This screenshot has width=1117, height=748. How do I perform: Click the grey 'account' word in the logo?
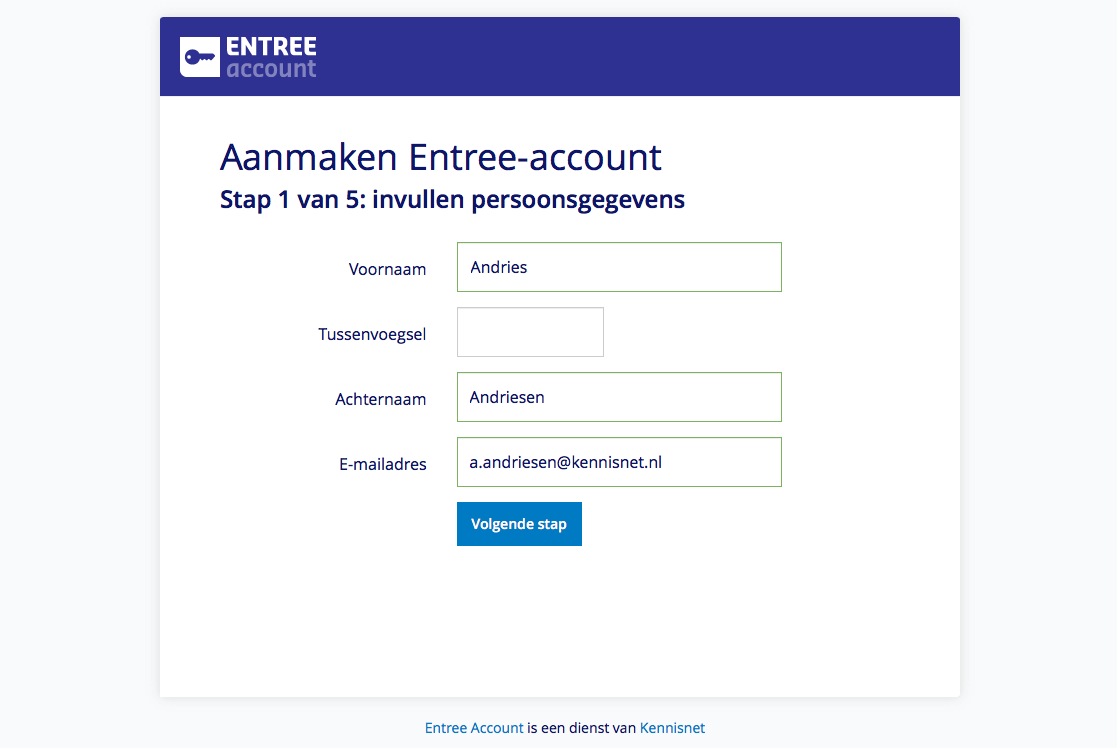[x=271, y=68]
